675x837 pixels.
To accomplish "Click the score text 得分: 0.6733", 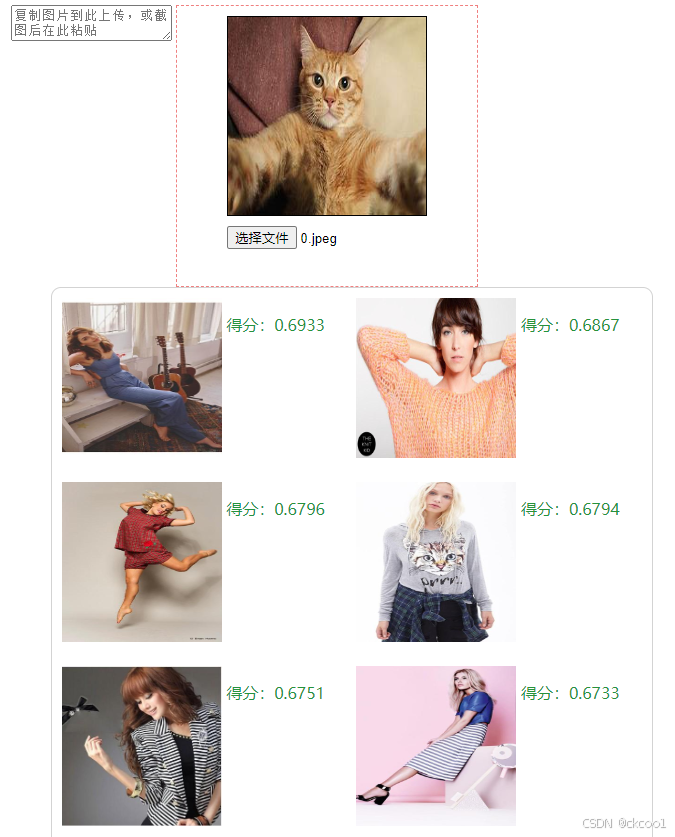I will pos(570,693).
